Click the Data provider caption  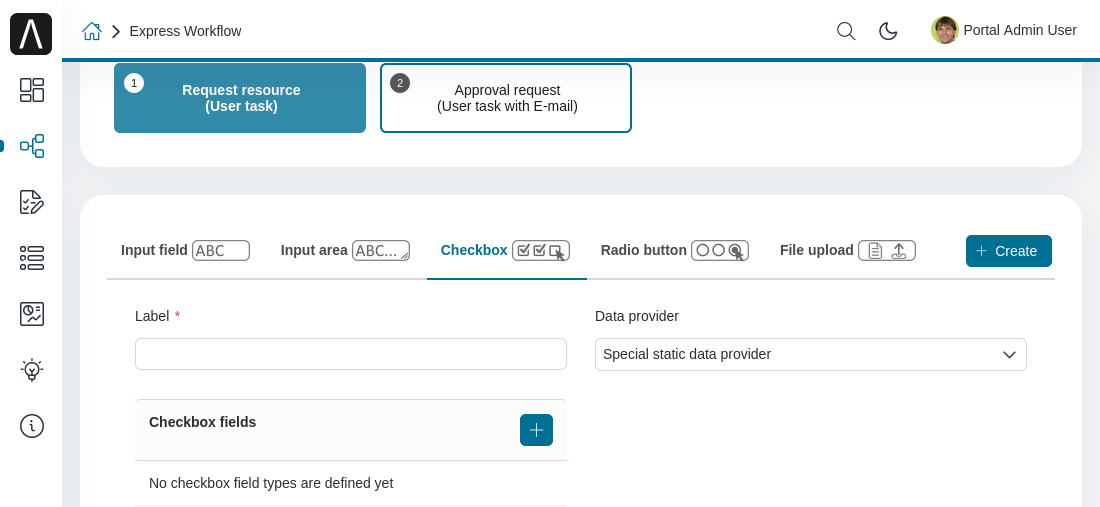[x=637, y=316]
